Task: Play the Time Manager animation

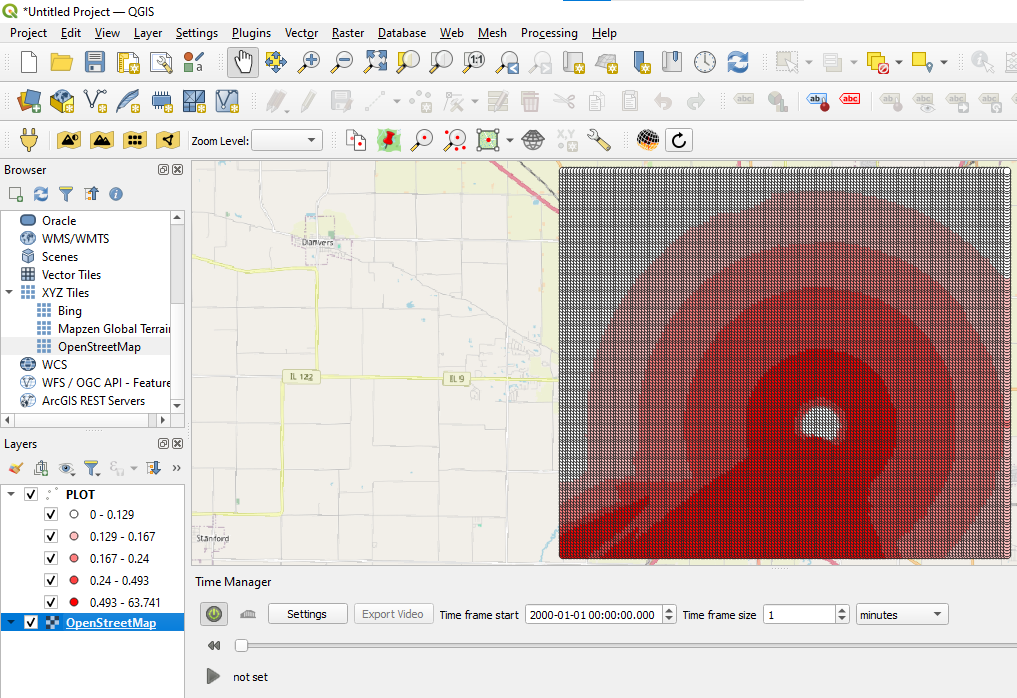Action: tap(213, 677)
